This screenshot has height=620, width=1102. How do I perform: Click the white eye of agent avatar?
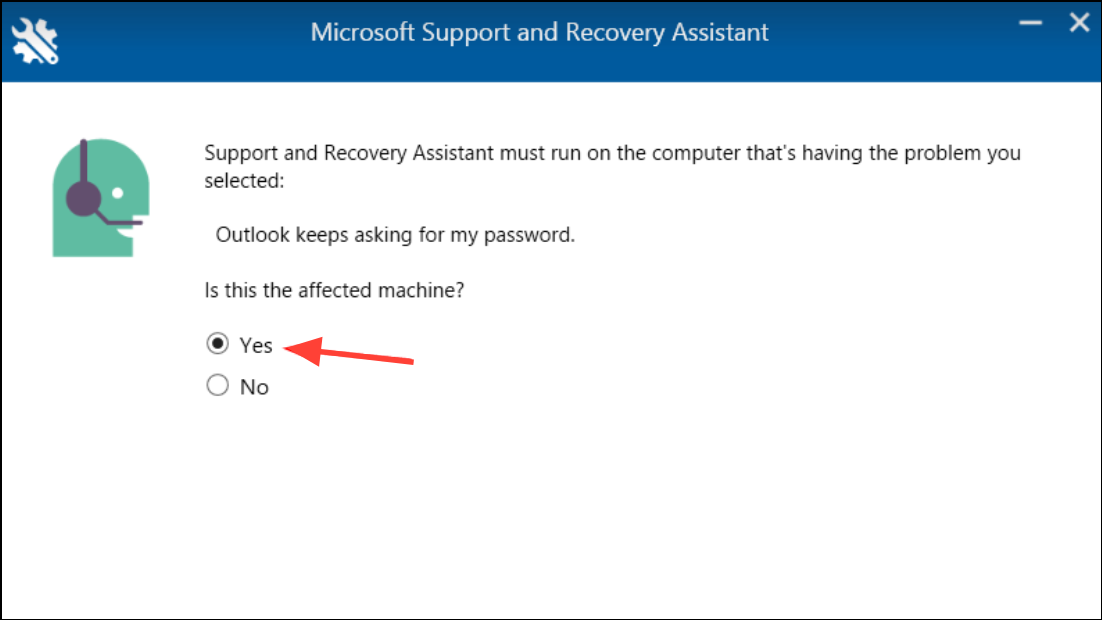tap(117, 193)
